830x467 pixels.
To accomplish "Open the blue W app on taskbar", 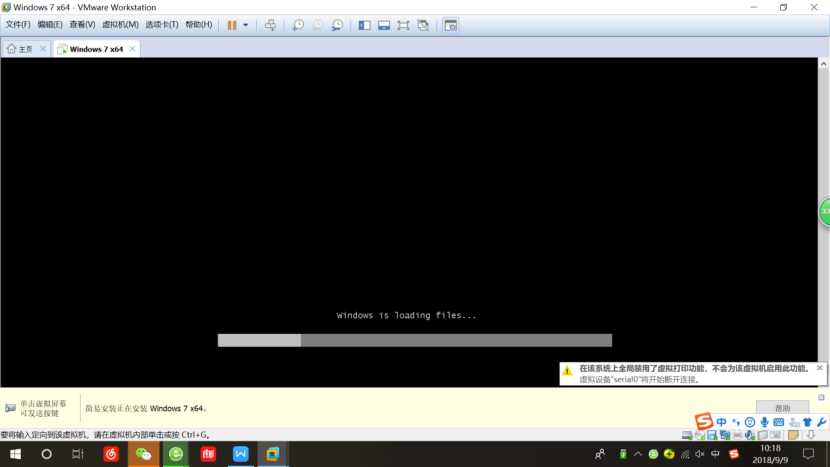I will [240, 454].
